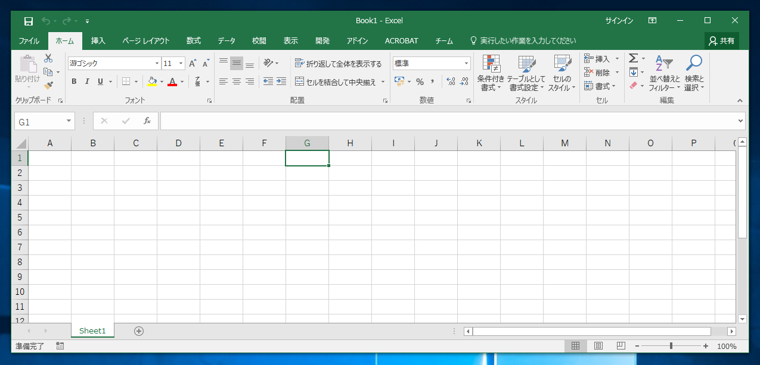This screenshot has height=365, width=760.
Task: Click the Copy icon in clipboard group
Action: click(48, 72)
